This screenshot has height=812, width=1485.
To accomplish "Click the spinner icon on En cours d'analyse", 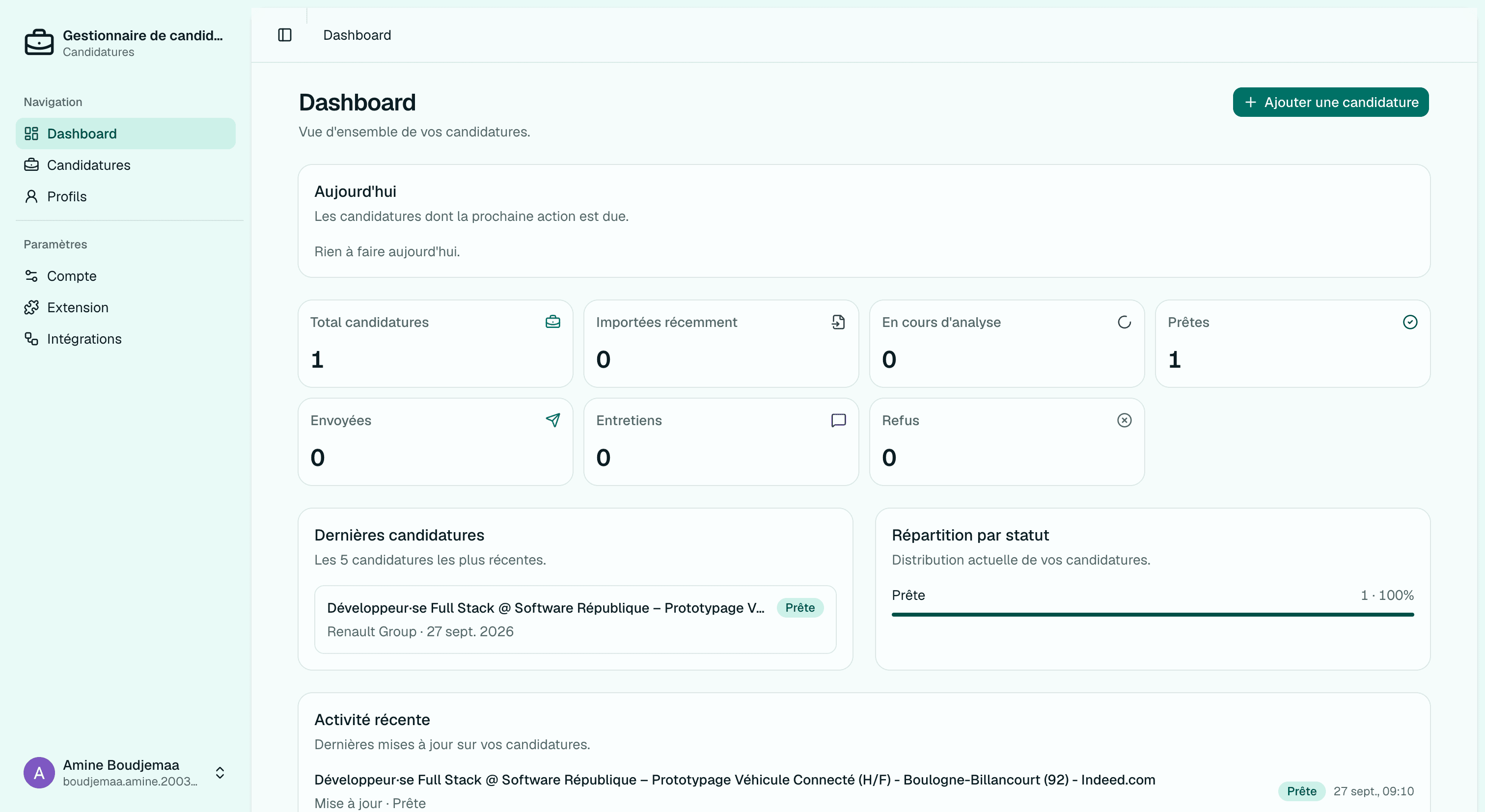I will pyautogui.click(x=1124, y=322).
